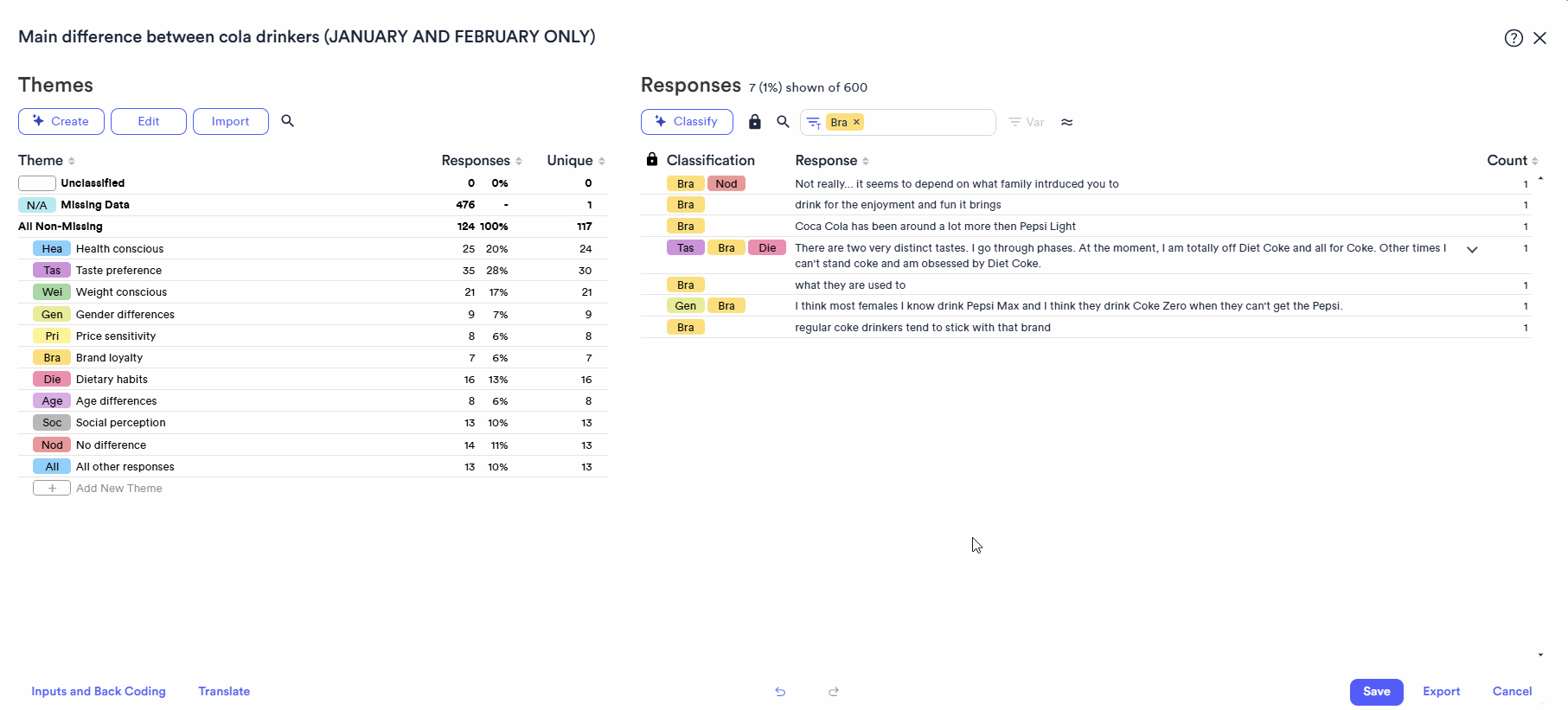Save the classification changes
The width and height of the screenshot is (1568, 710).
[1376, 692]
